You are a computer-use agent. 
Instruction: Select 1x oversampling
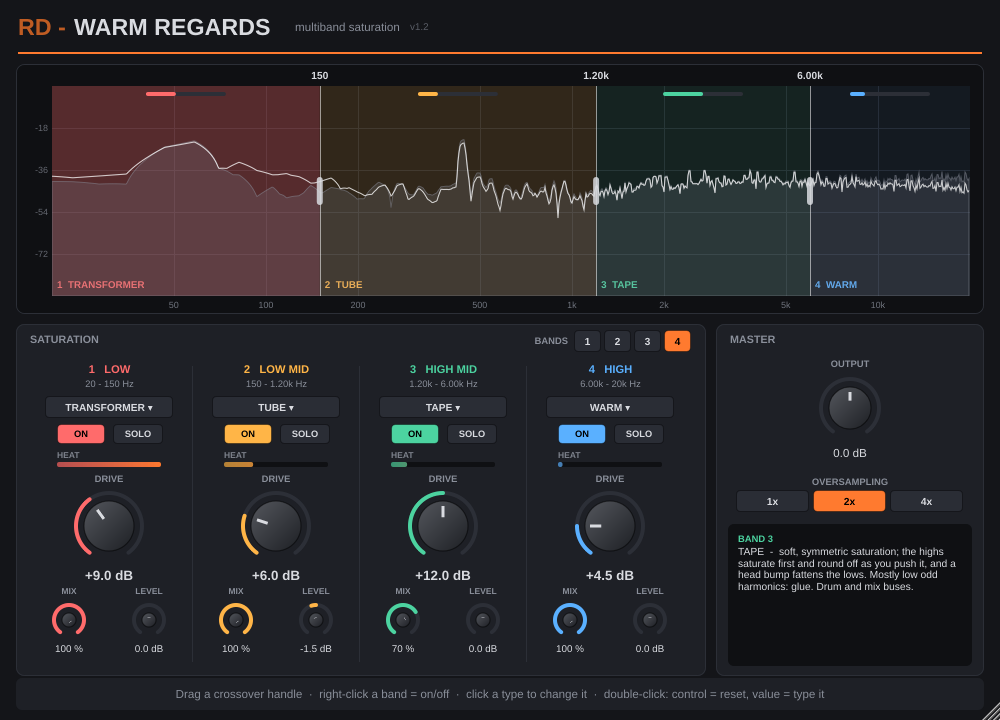click(x=772, y=501)
